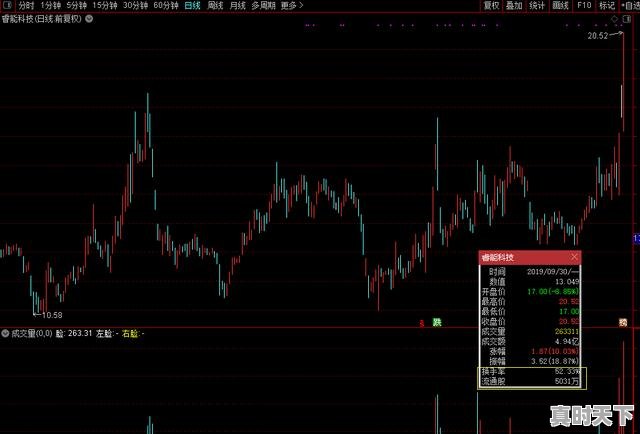Open F10 company information
The image size is (640, 434).
point(584,6)
